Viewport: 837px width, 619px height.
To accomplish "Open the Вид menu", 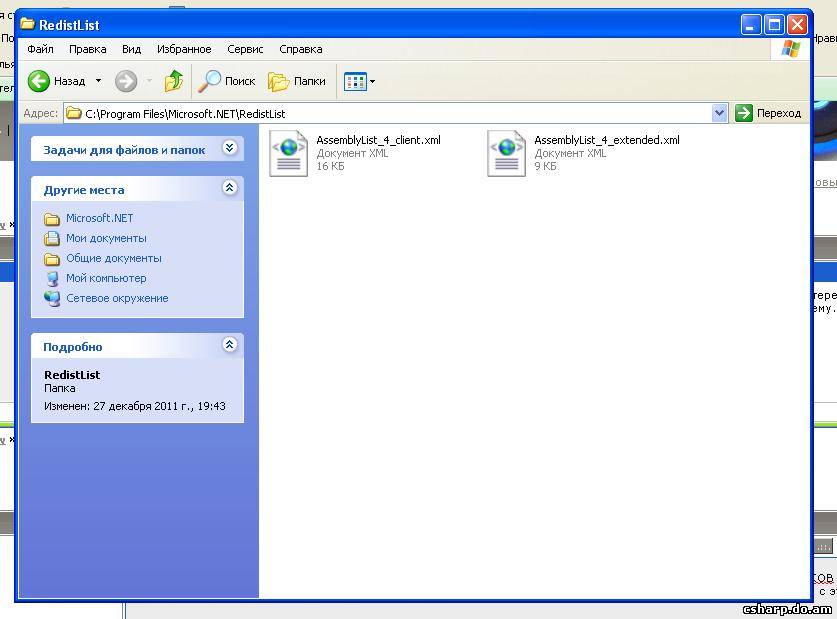I will [x=131, y=49].
